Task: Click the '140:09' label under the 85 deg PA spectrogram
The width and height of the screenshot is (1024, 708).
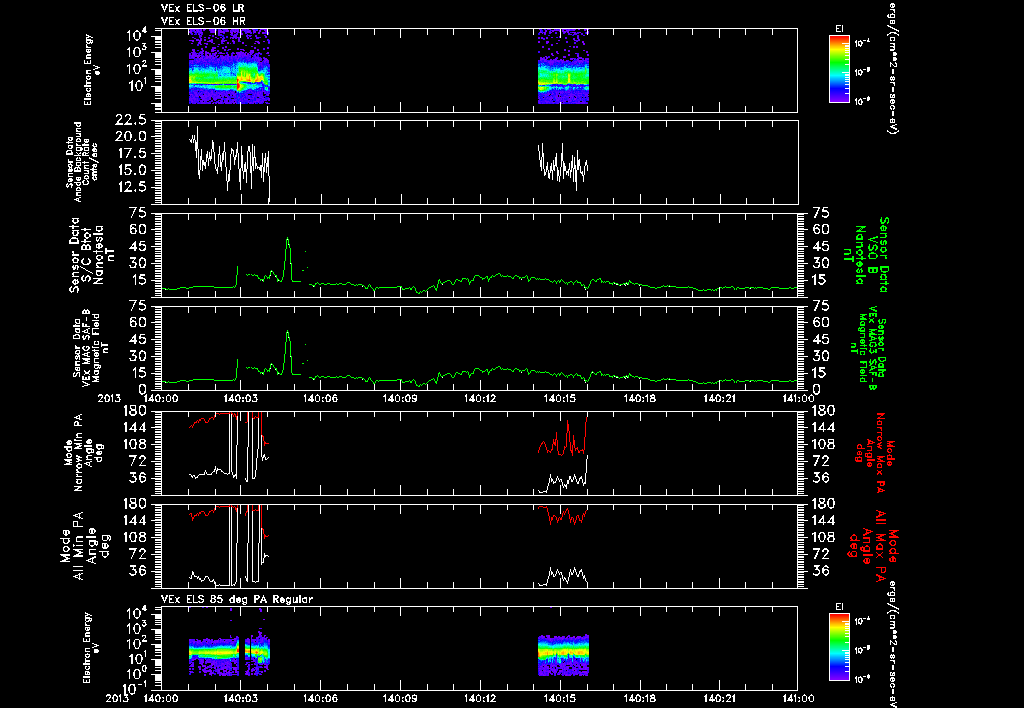Action: click(x=400, y=698)
